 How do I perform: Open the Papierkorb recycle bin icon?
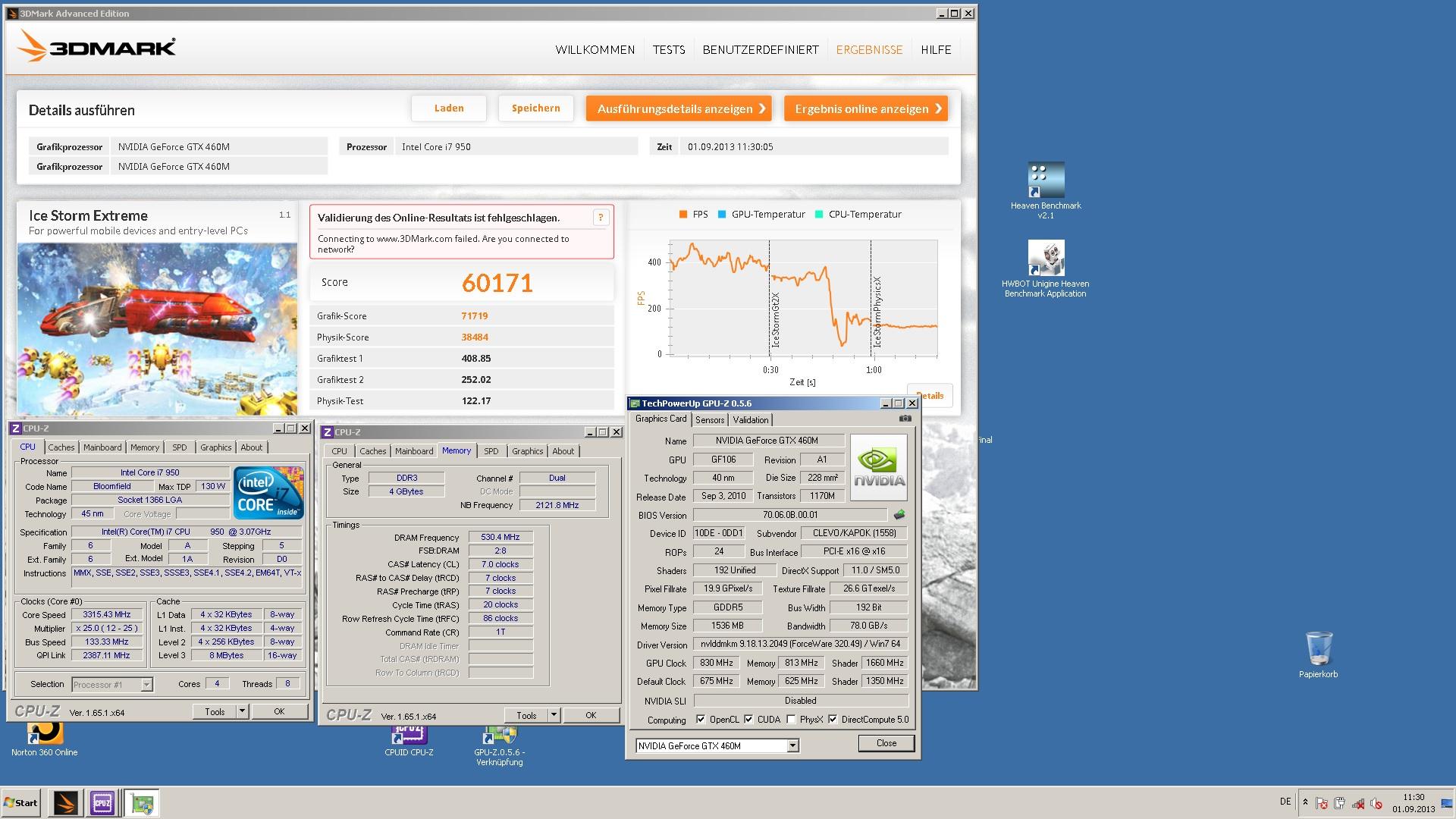[1318, 655]
